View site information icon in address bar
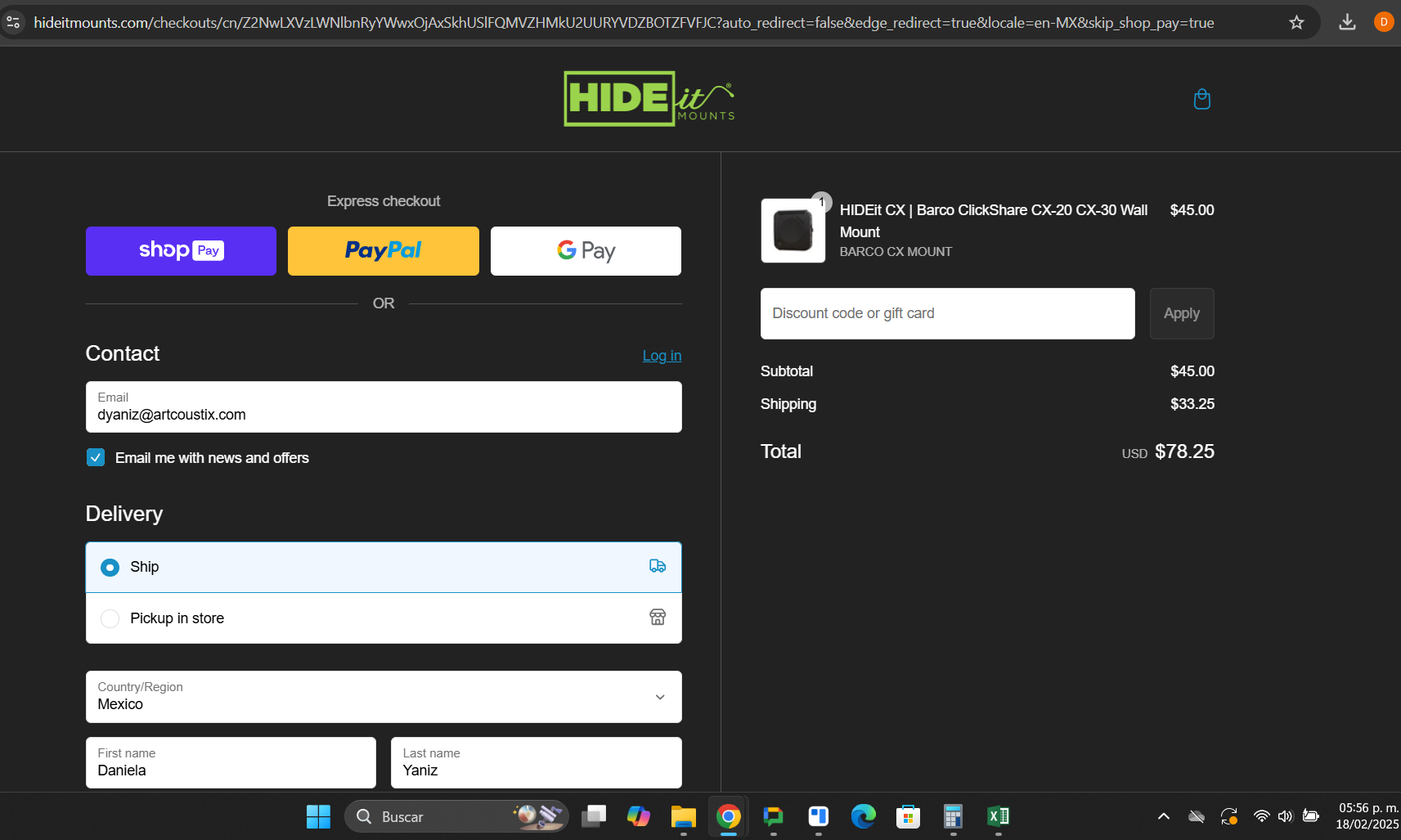 pyautogui.click(x=13, y=22)
